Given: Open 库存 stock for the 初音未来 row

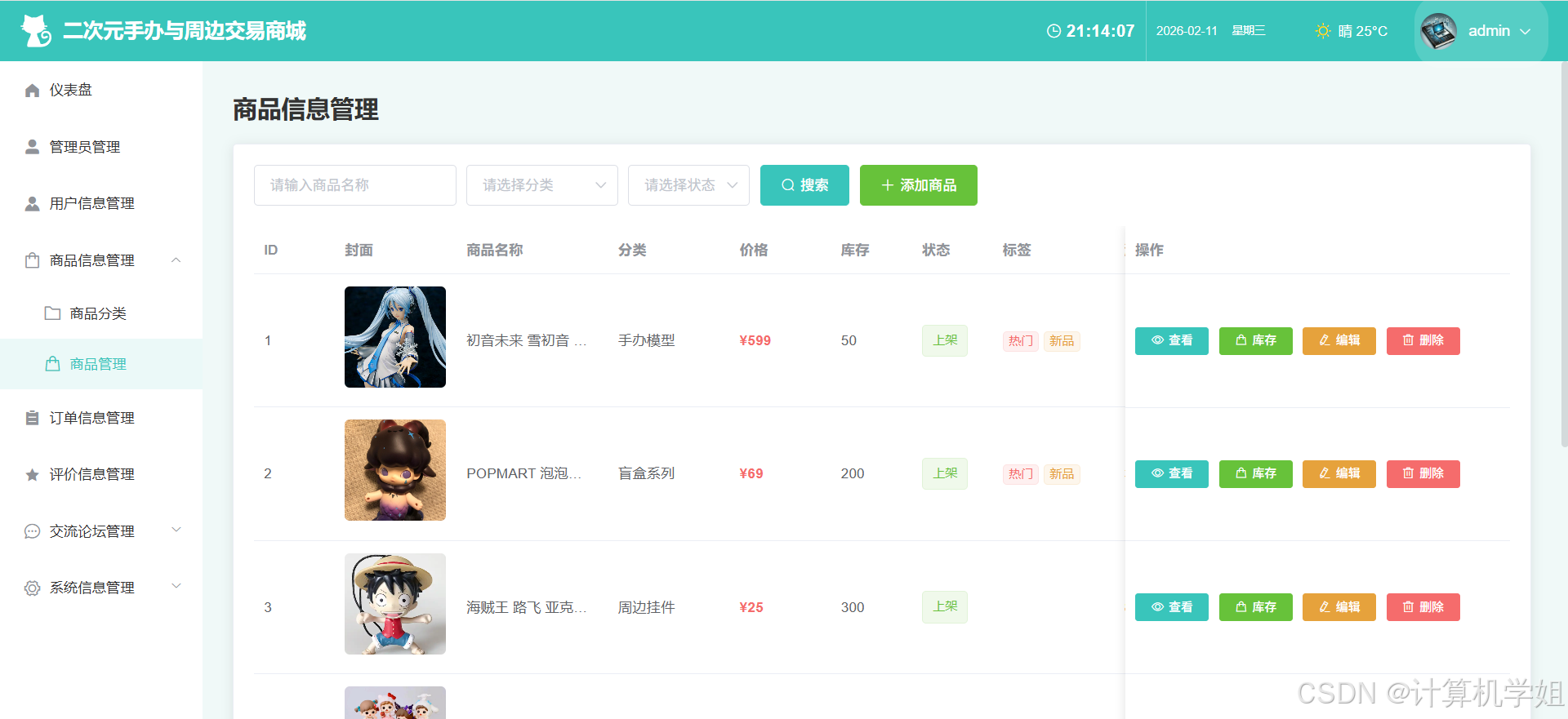Looking at the screenshot, I should (1256, 340).
